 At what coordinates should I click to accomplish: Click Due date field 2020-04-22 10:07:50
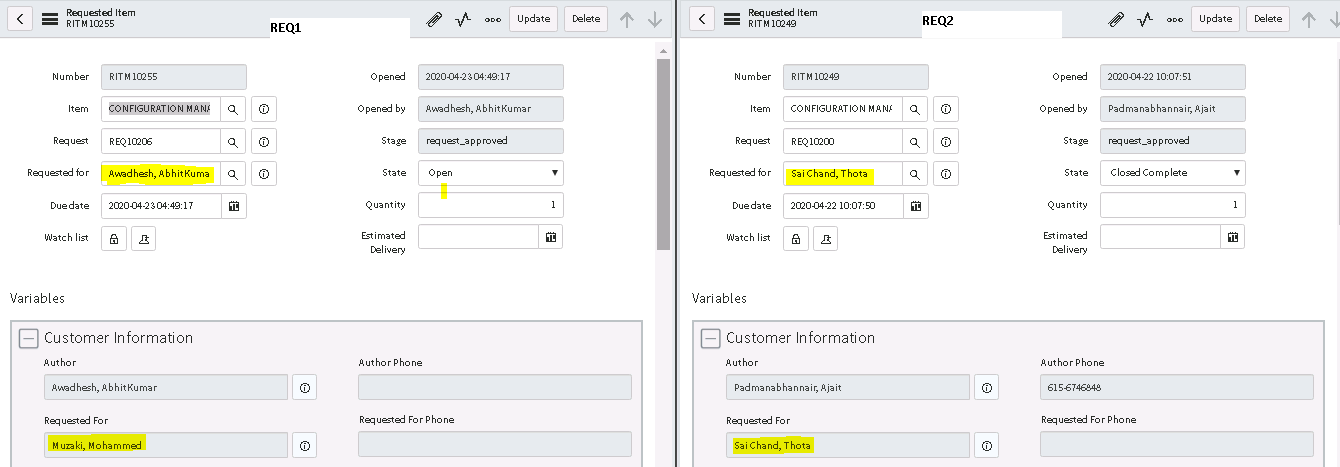(843, 205)
